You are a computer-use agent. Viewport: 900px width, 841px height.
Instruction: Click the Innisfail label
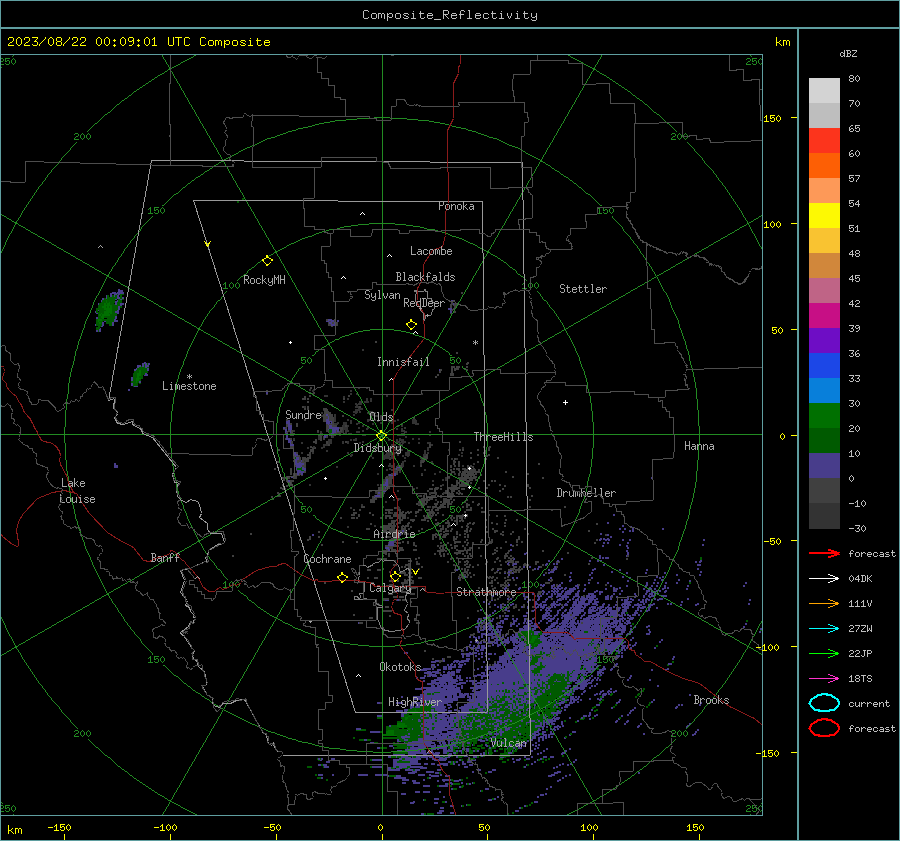pos(403,362)
